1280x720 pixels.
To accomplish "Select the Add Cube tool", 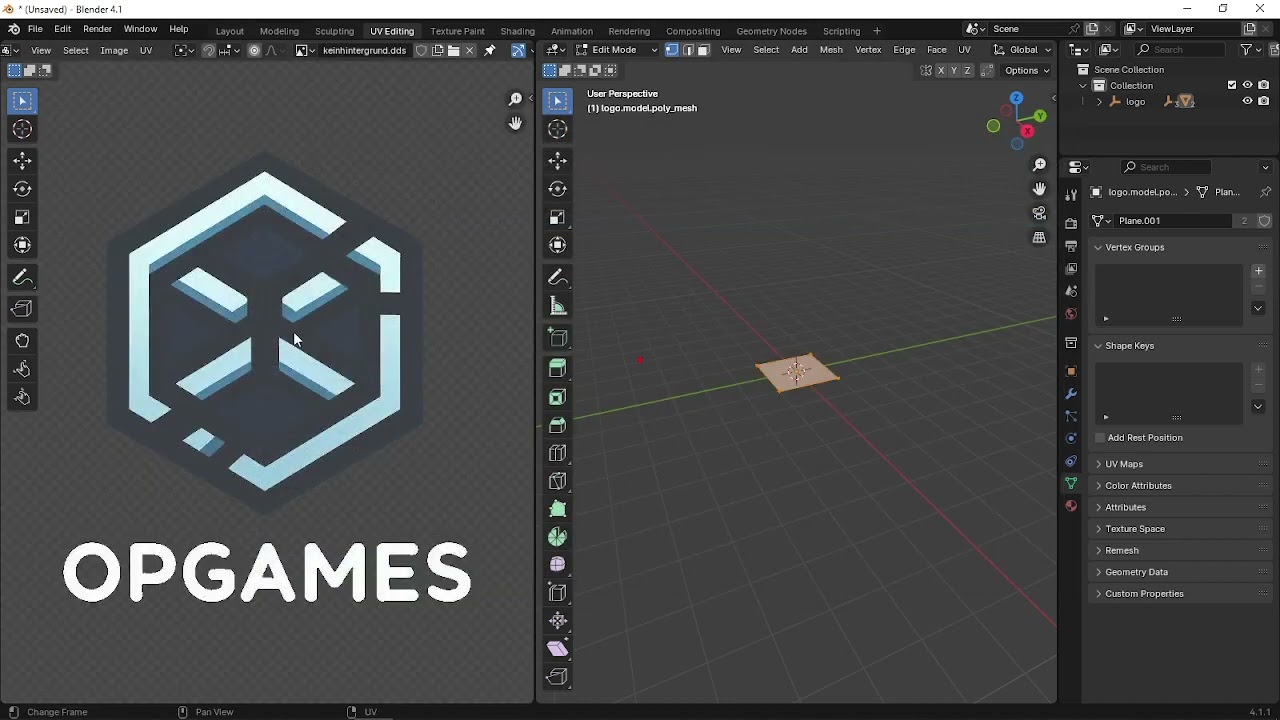I will click(558, 338).
